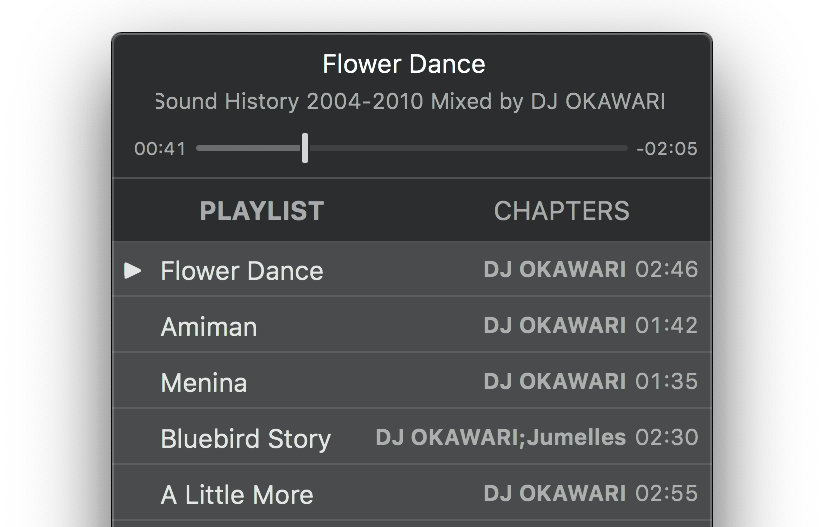This screenshot has width=824, height=527.
Task: Switch to the PLAYLIST tab
Action: 262,211
